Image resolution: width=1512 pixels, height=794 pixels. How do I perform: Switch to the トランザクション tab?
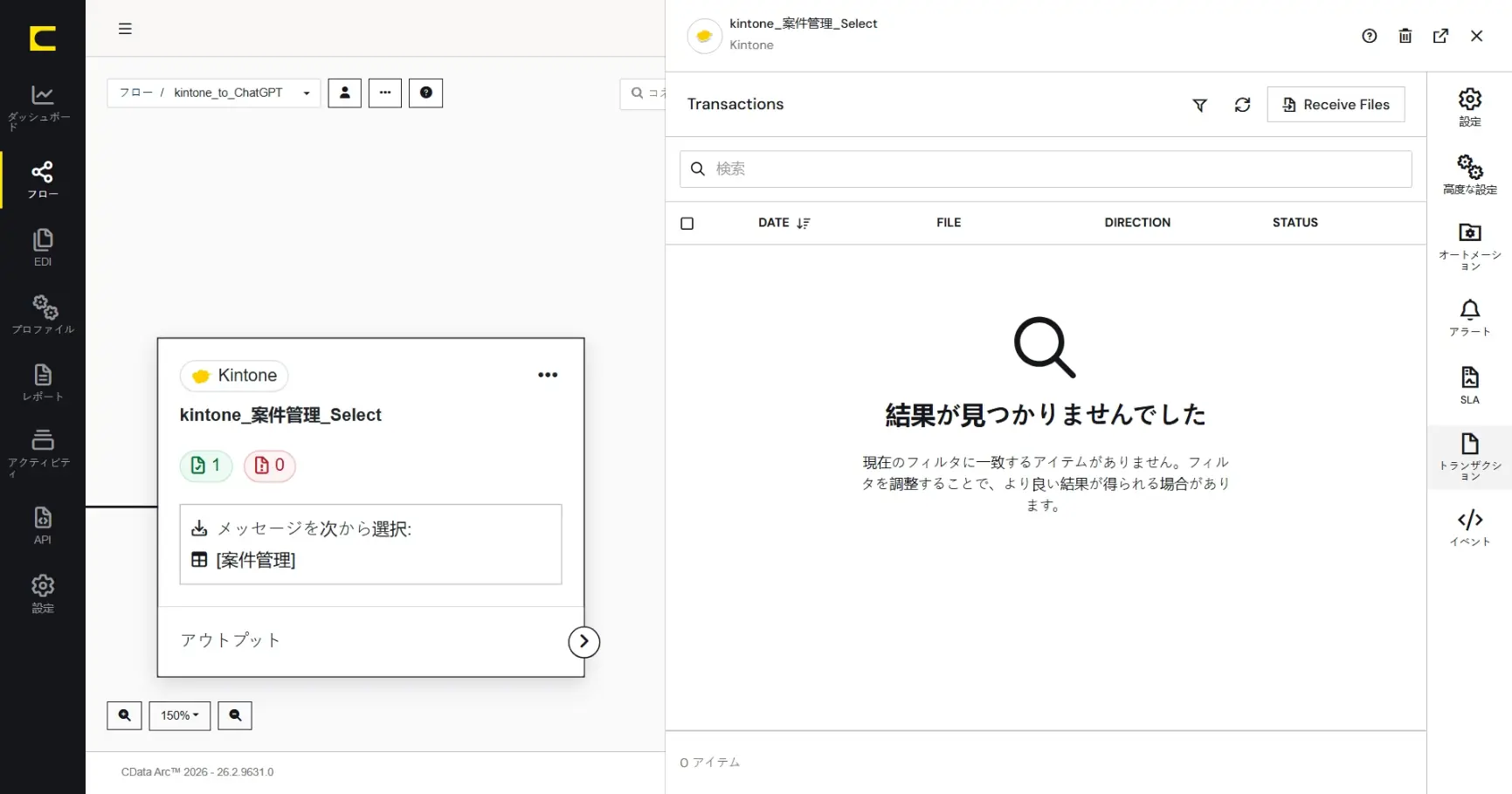[x=1470, y=457]
